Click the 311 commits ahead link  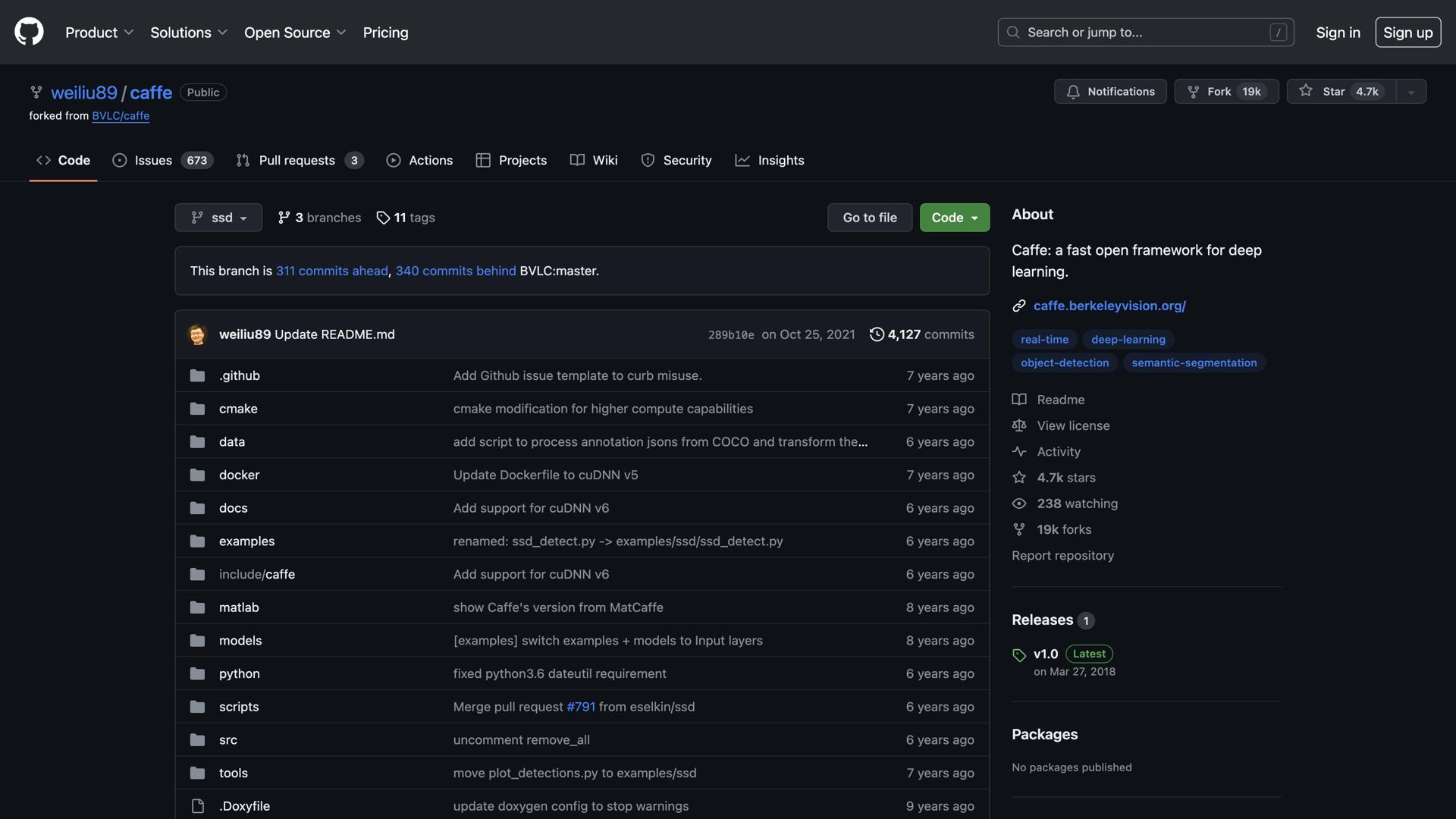[331, 271]
